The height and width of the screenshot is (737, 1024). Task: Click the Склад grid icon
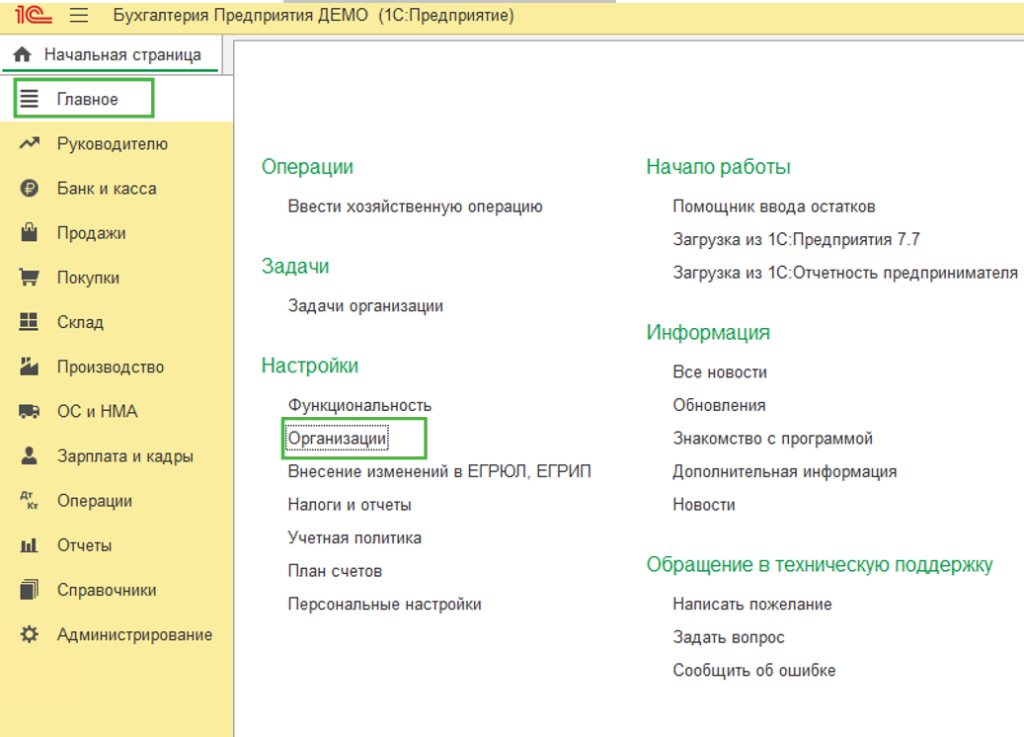click(x=29, y=321)
